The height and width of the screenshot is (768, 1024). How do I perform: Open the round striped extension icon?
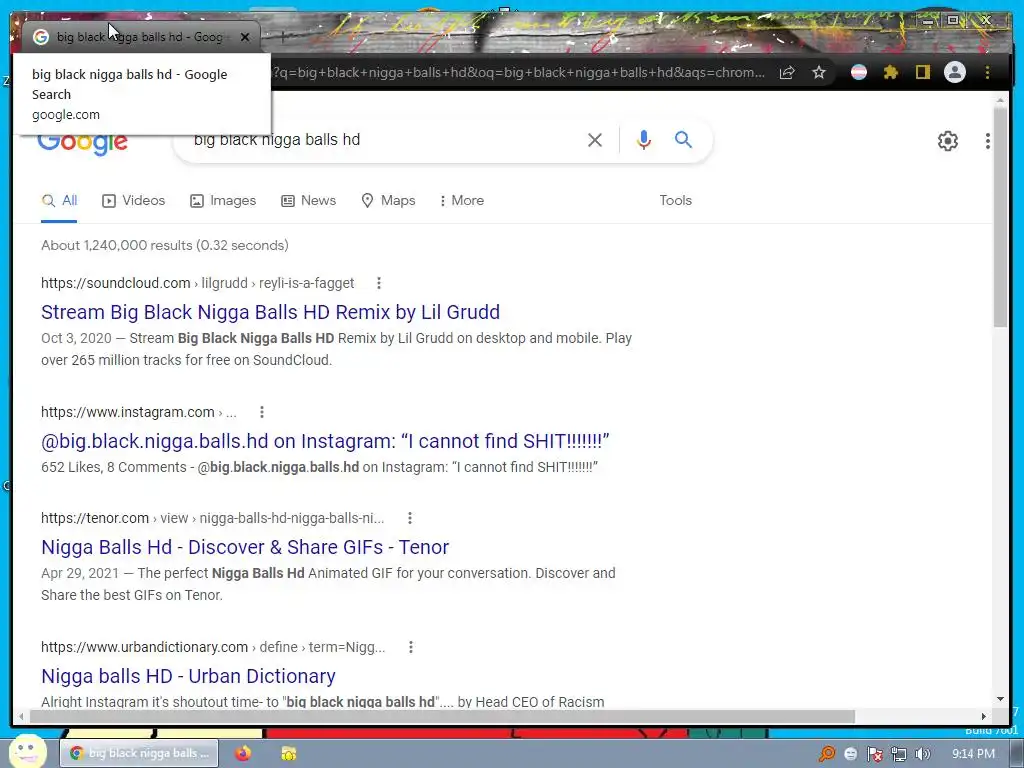pos(859,72)
